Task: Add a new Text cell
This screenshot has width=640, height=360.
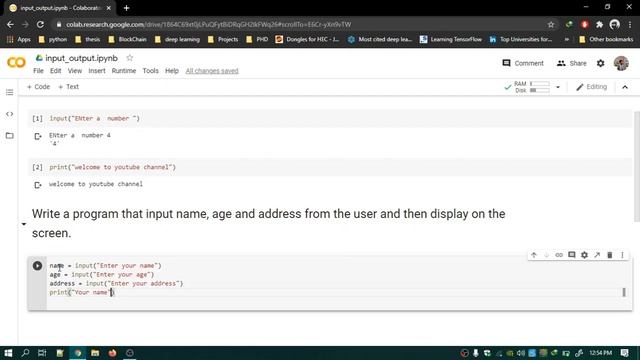Action: click(69, 87)
